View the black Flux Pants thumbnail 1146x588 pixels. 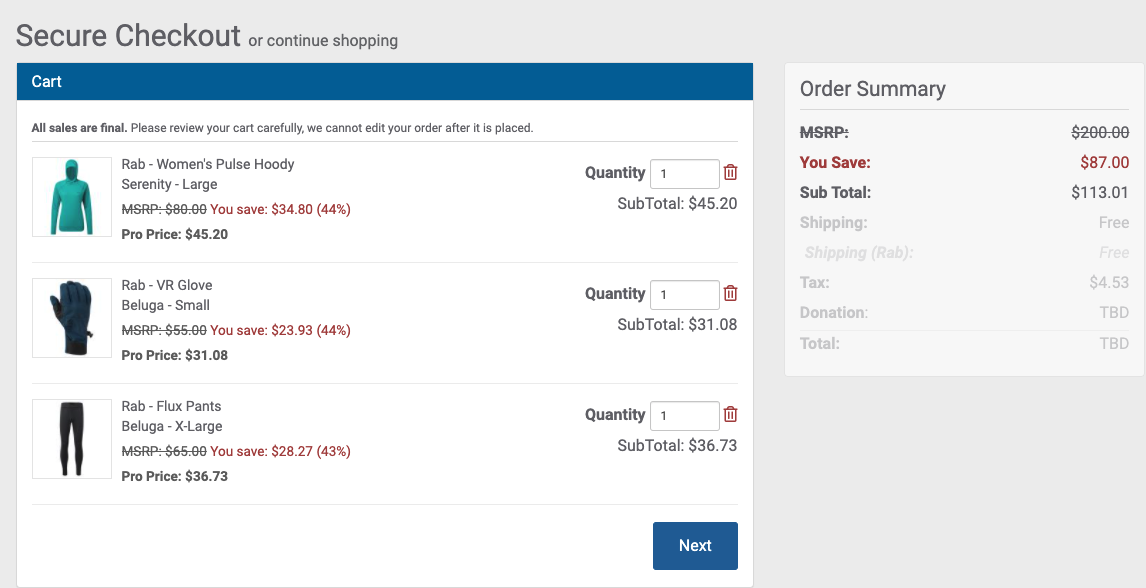pos(72,439)
